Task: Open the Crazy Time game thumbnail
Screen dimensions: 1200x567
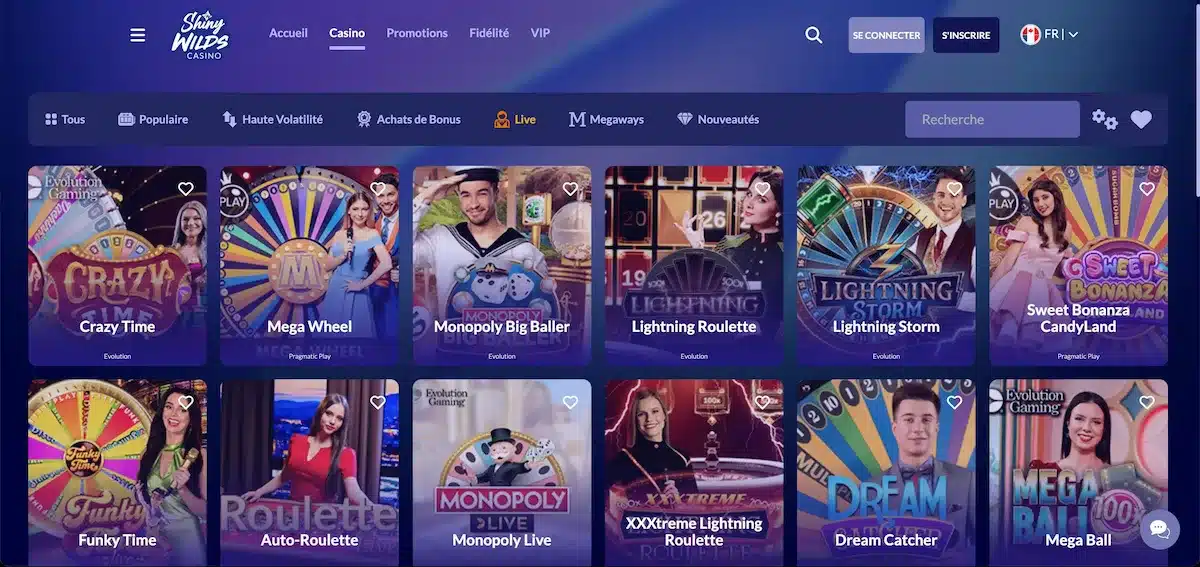Action: (117, 265)
